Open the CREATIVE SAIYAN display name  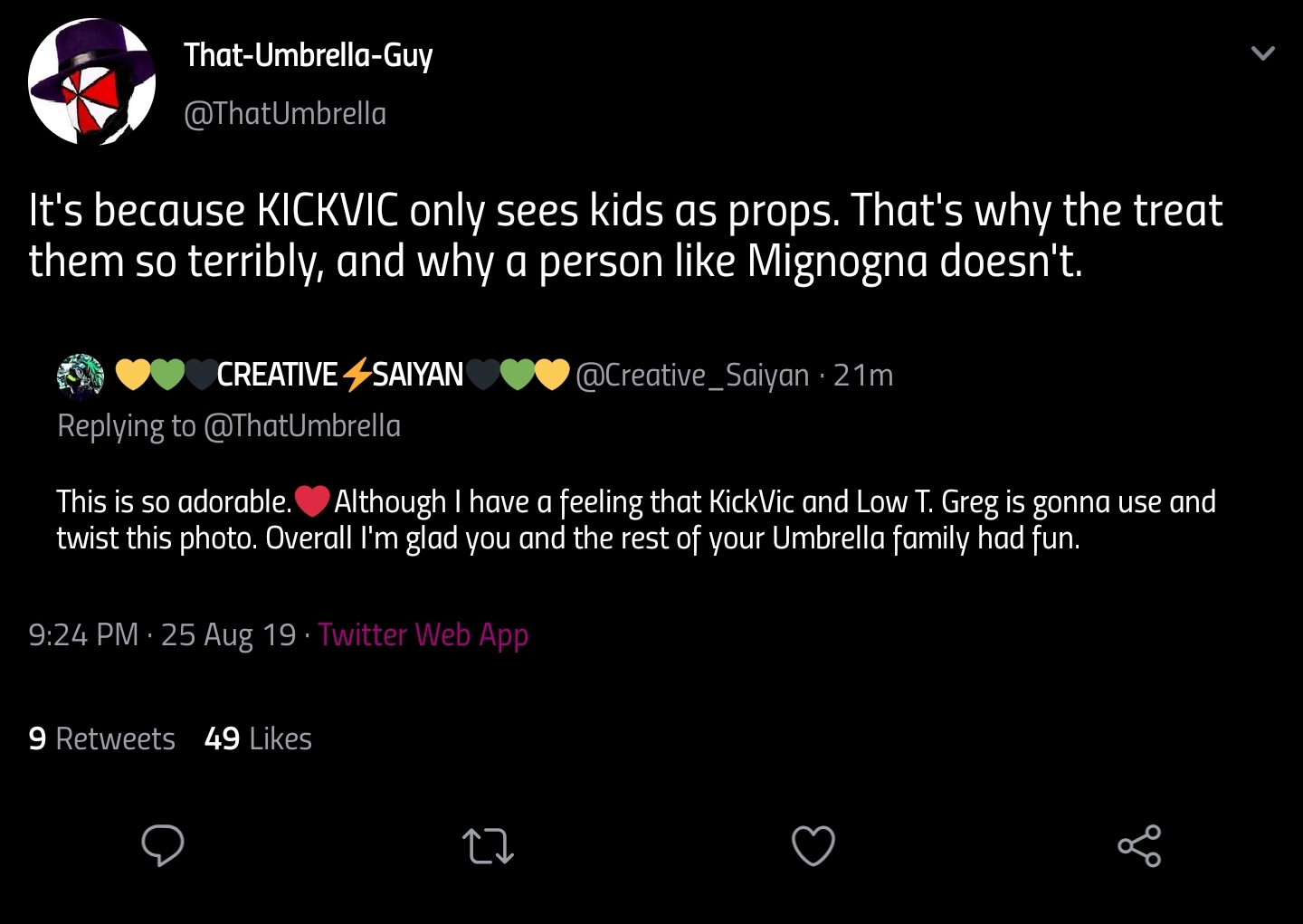pyautogui.click(x=340, y=375)
